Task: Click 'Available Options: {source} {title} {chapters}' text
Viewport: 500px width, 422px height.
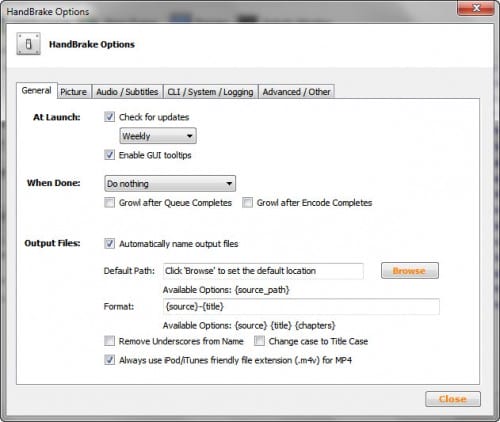Action: click(x=249, y=325)
